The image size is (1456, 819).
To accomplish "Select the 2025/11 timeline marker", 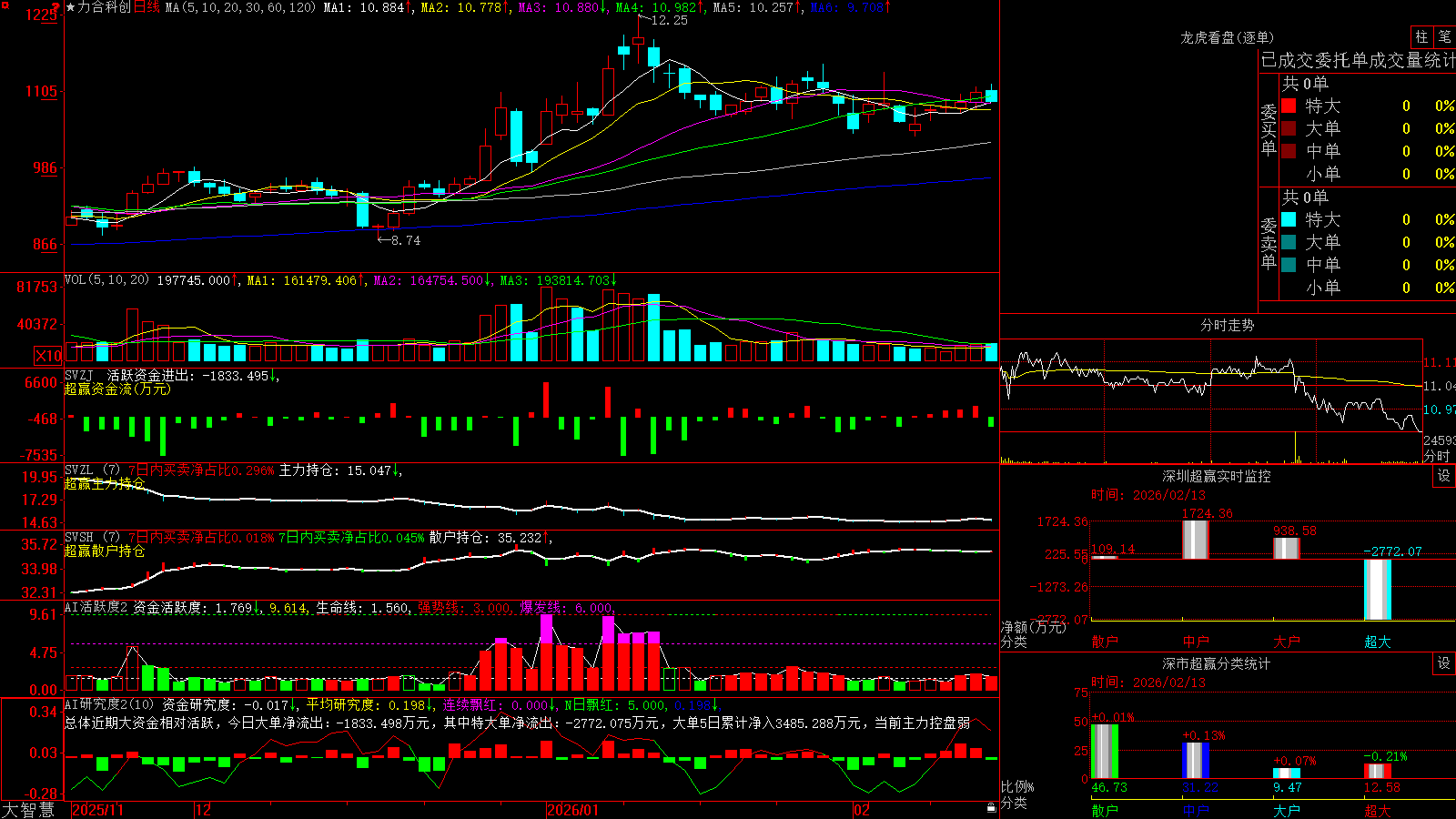I will coord(97,810).
